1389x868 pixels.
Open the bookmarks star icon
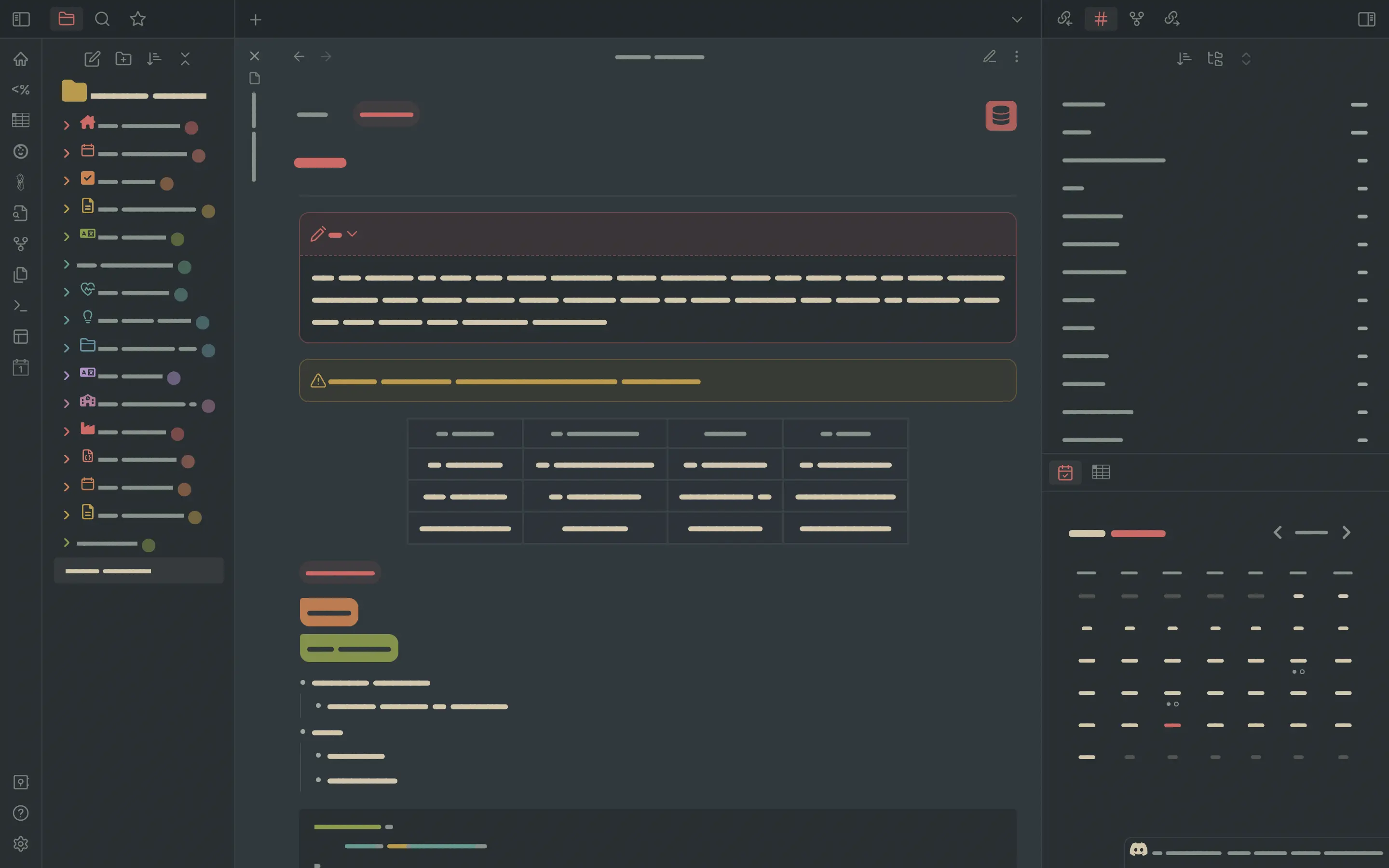138,19
